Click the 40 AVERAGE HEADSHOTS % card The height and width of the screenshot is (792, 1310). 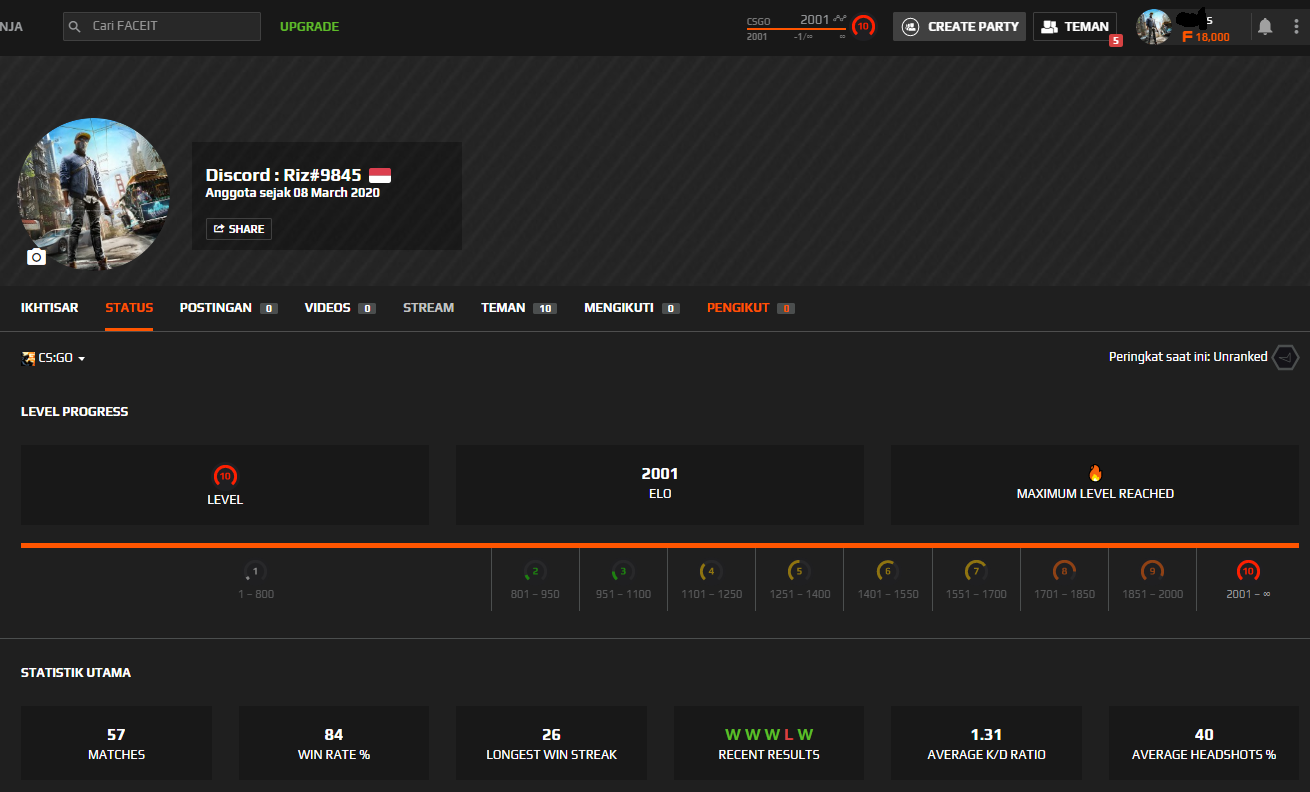tap(1204, 743)
